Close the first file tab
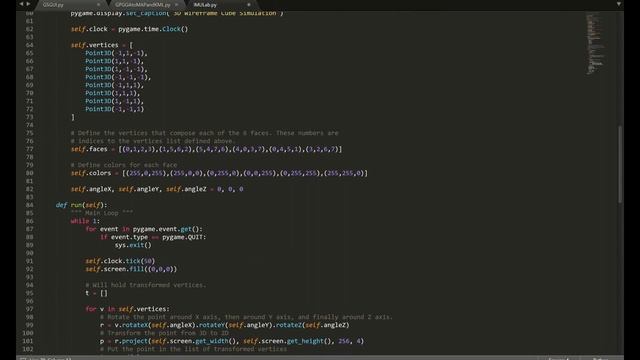640x360 pixels. (98, 5)
